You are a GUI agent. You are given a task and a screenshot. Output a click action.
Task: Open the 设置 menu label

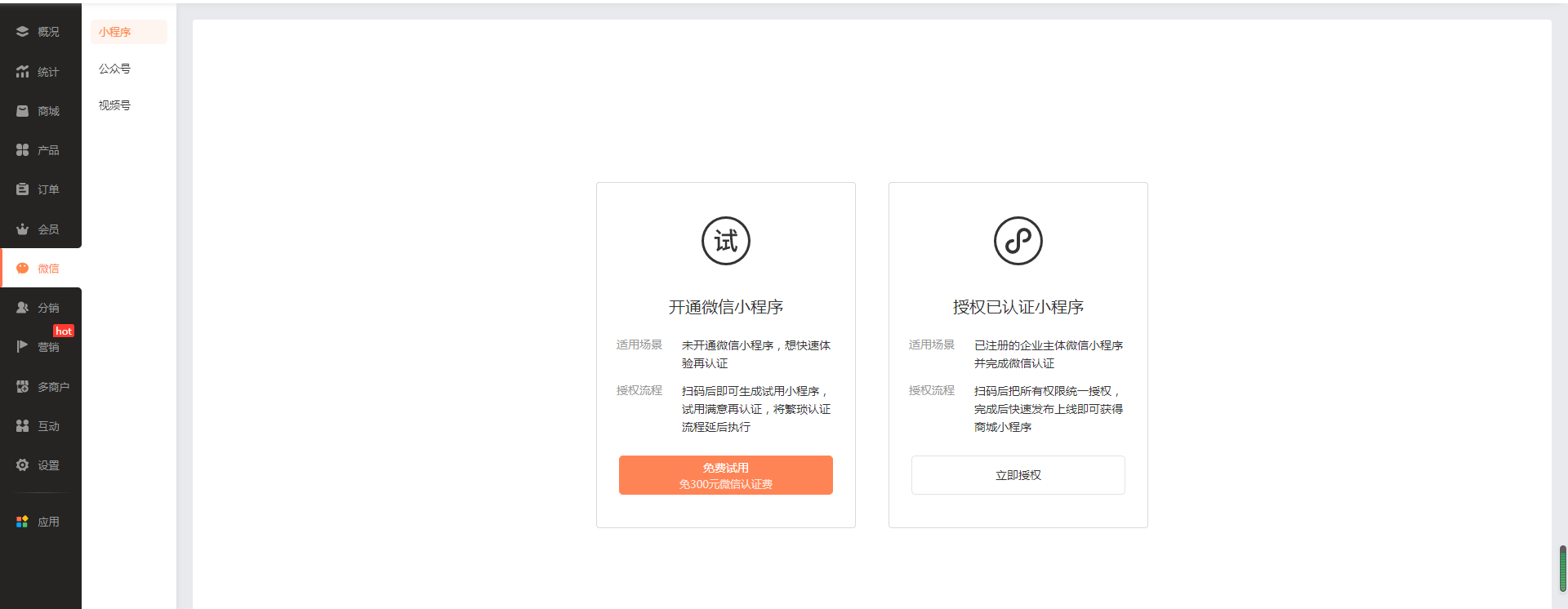pyautogui.click(x=48, y=465)
